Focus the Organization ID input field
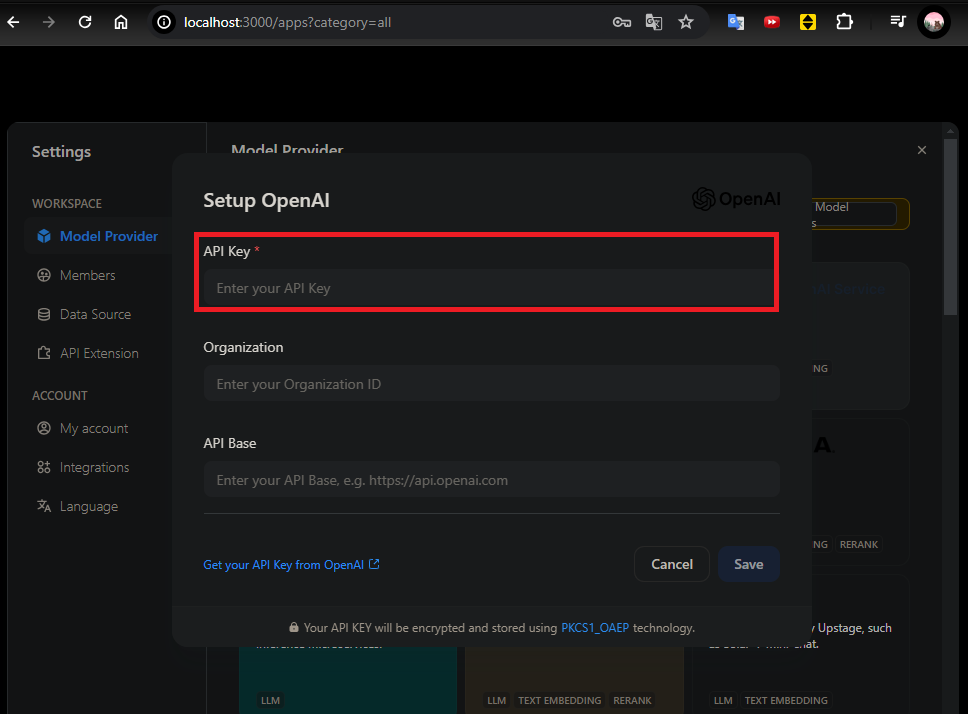Screen dimensions: 968x714 coord(491,384)
